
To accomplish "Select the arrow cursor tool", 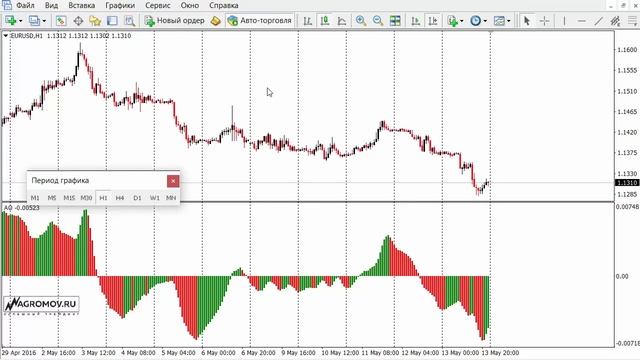I will [527, 20].
